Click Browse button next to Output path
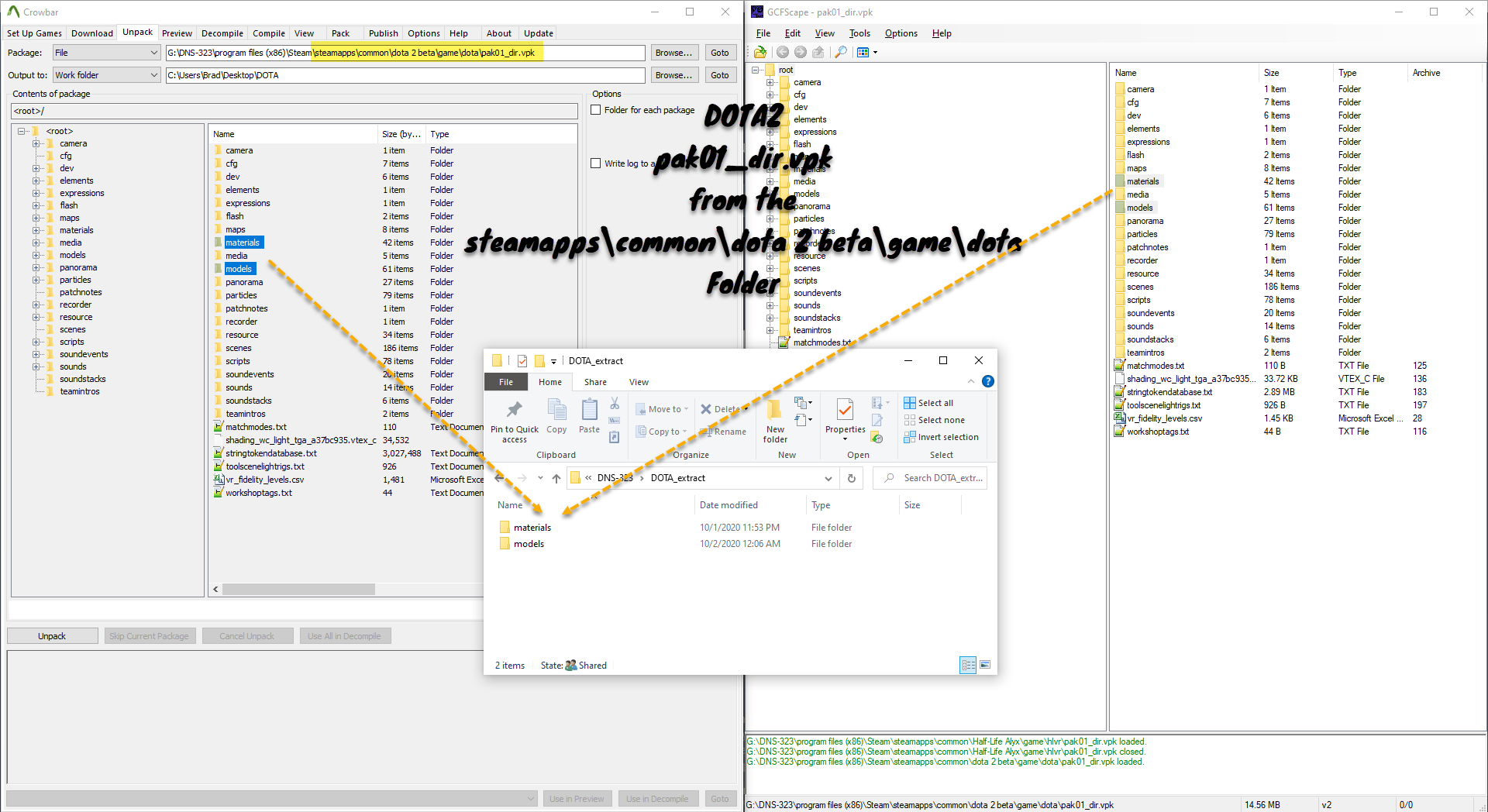 tap(673, 75)
